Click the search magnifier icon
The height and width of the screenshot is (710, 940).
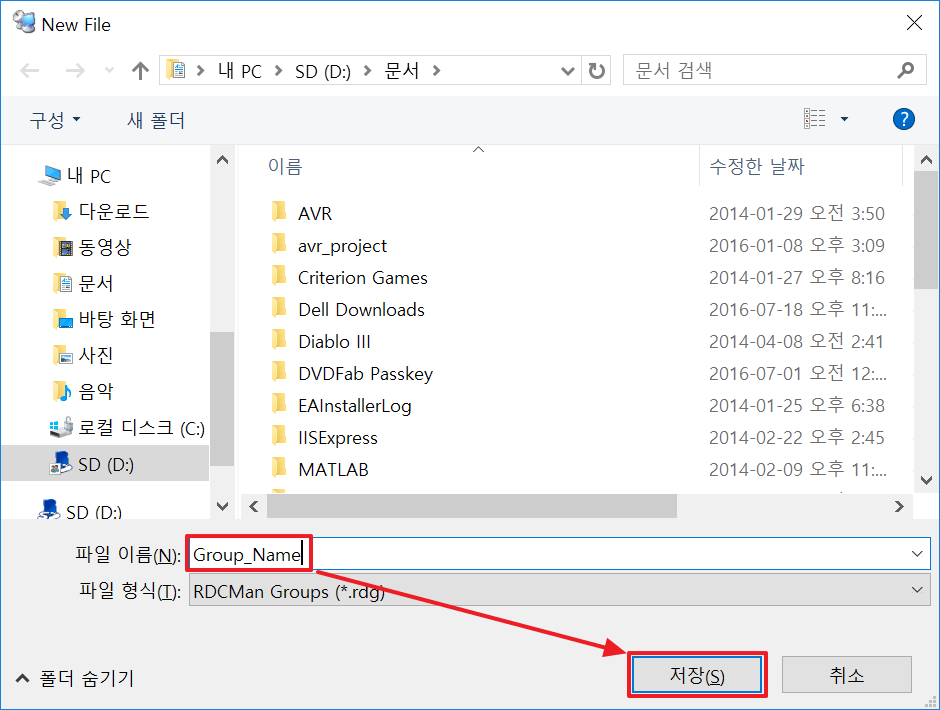pyautogui.click(x=905, y=71)
